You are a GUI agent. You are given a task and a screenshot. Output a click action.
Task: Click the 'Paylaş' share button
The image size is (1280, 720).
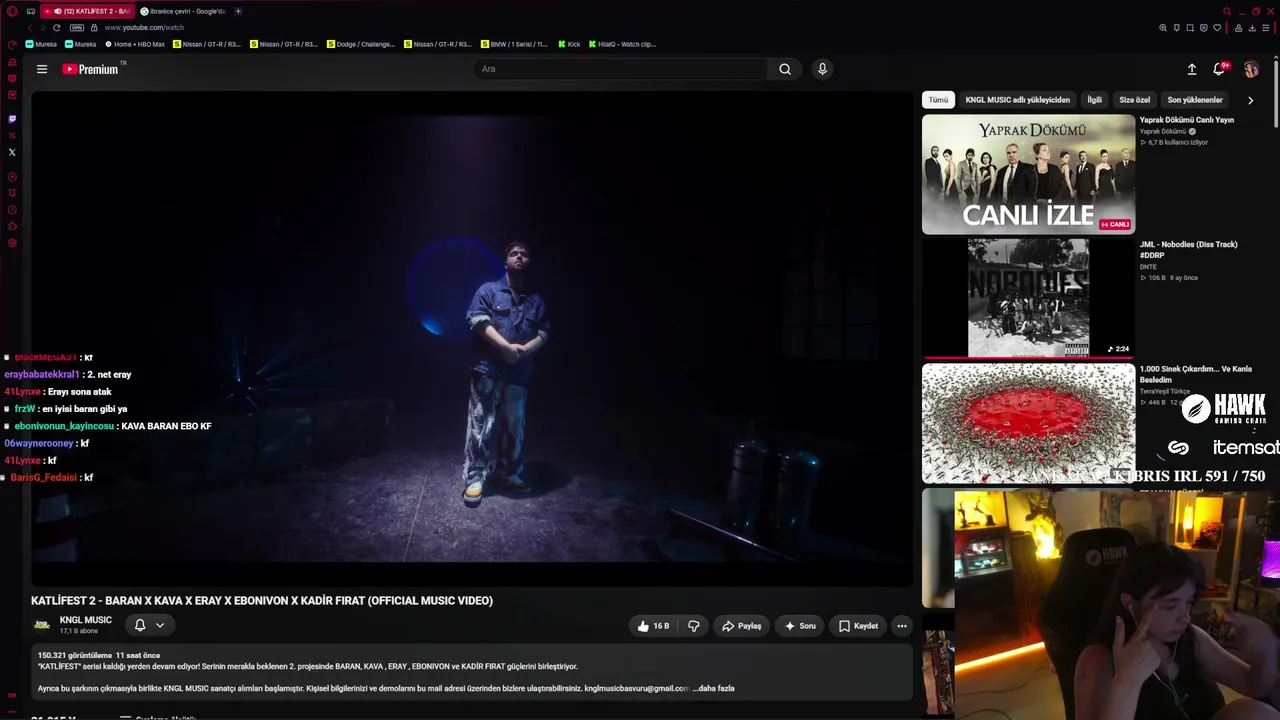click(x=742, y=626)
